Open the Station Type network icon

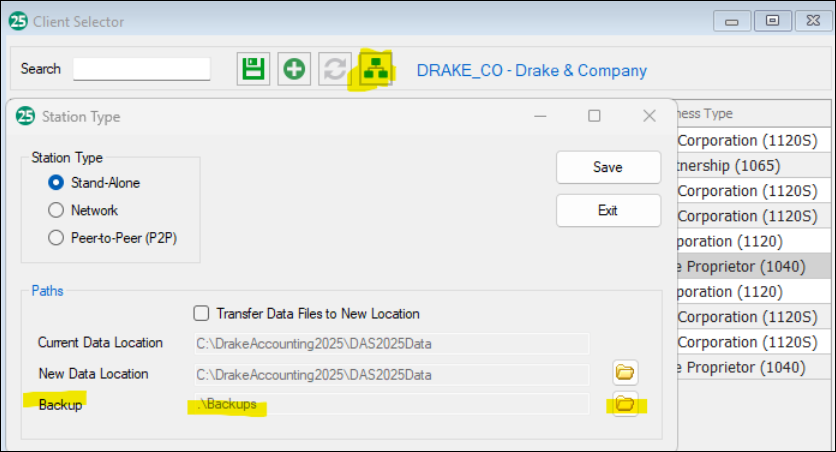click(x=376, y=69)
